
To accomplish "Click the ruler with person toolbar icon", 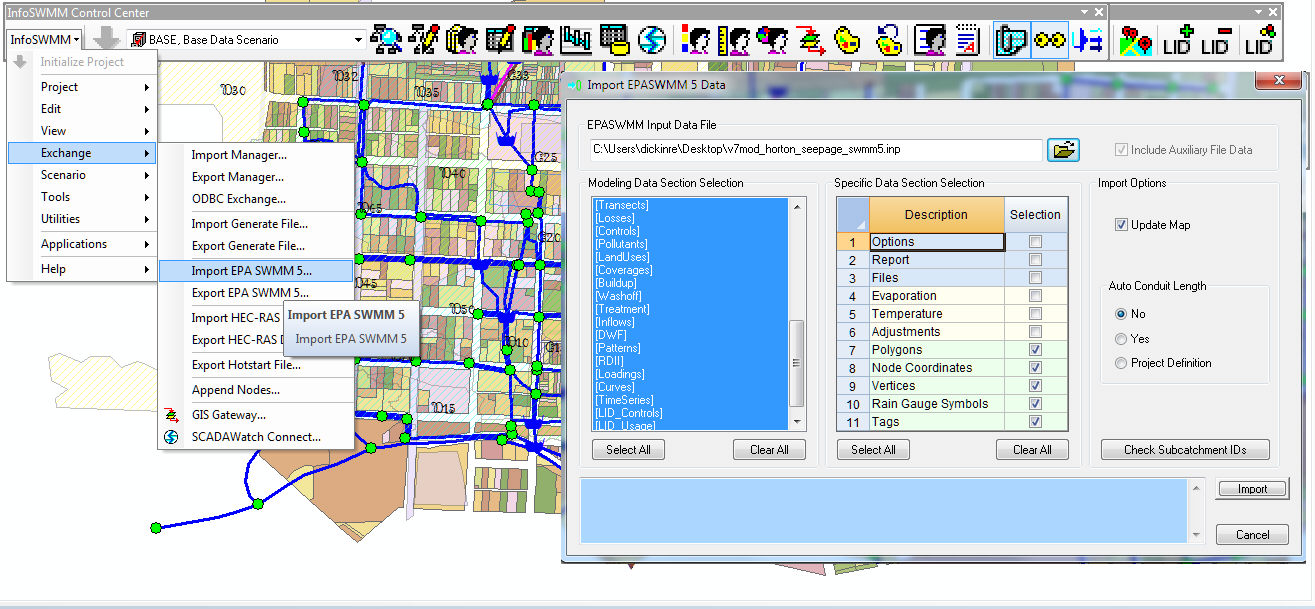I will 735,40.
